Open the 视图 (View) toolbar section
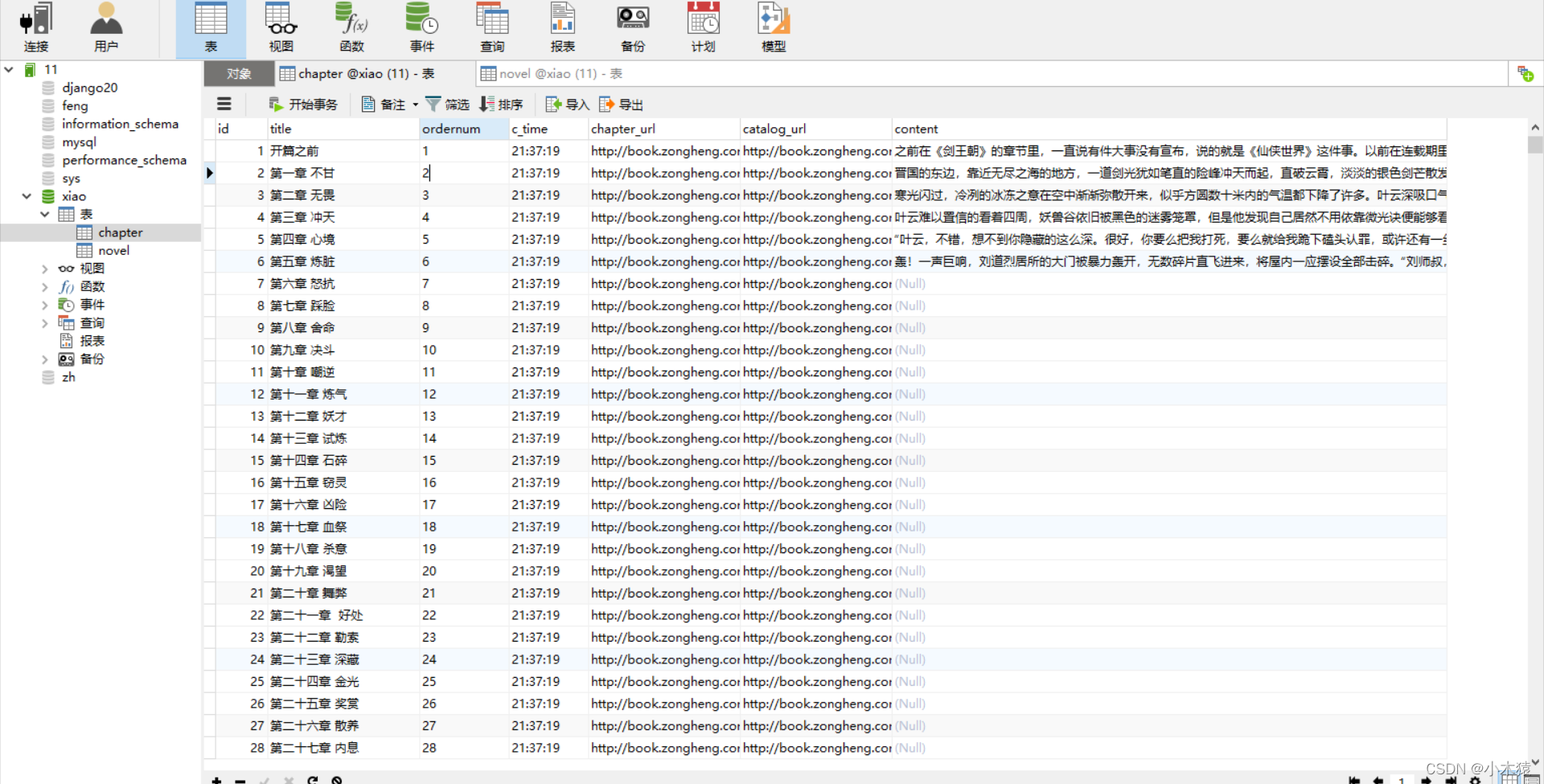This screenshot has width=1544, height=784. pos(281,28)
